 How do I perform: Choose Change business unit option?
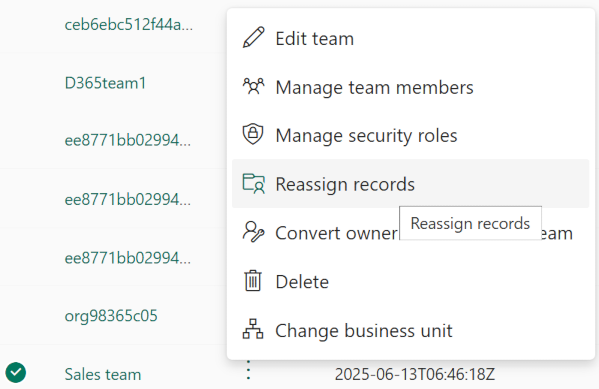pos(410,330)
